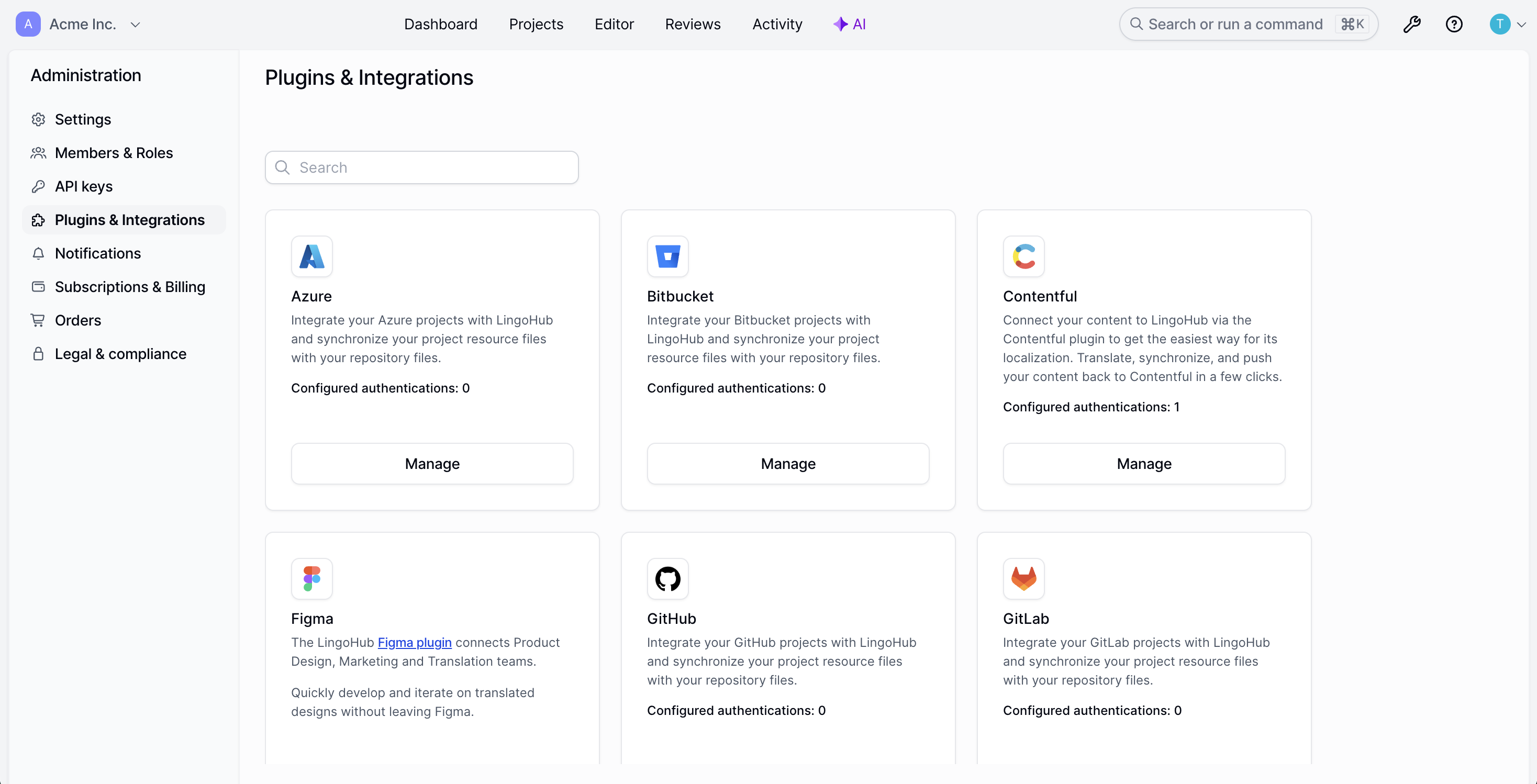Click the Azure card title
Viewport: 1537px width, 784px height.
point(311,296)
